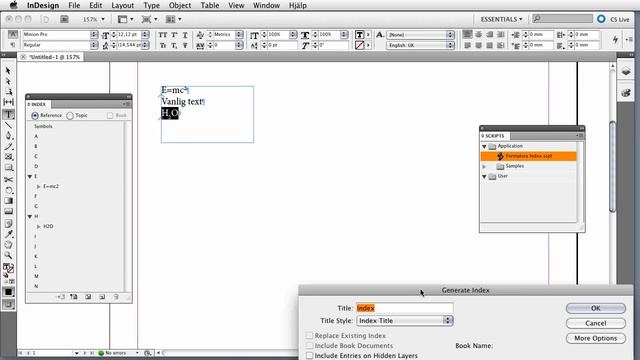Select the Selection tool arrow
Viewport: 640px width, 360px height.
click(x=8, y=71)
